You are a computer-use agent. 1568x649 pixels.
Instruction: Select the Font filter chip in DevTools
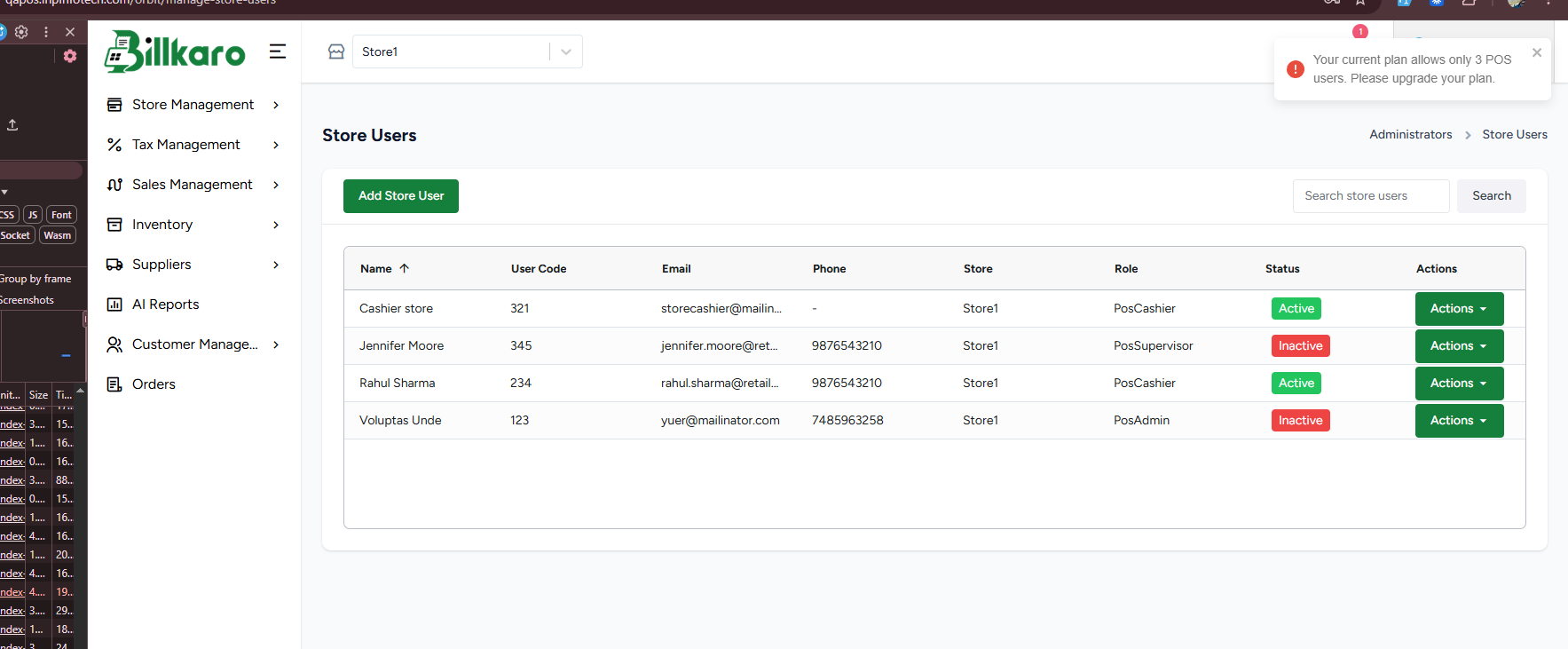[61, 215]
